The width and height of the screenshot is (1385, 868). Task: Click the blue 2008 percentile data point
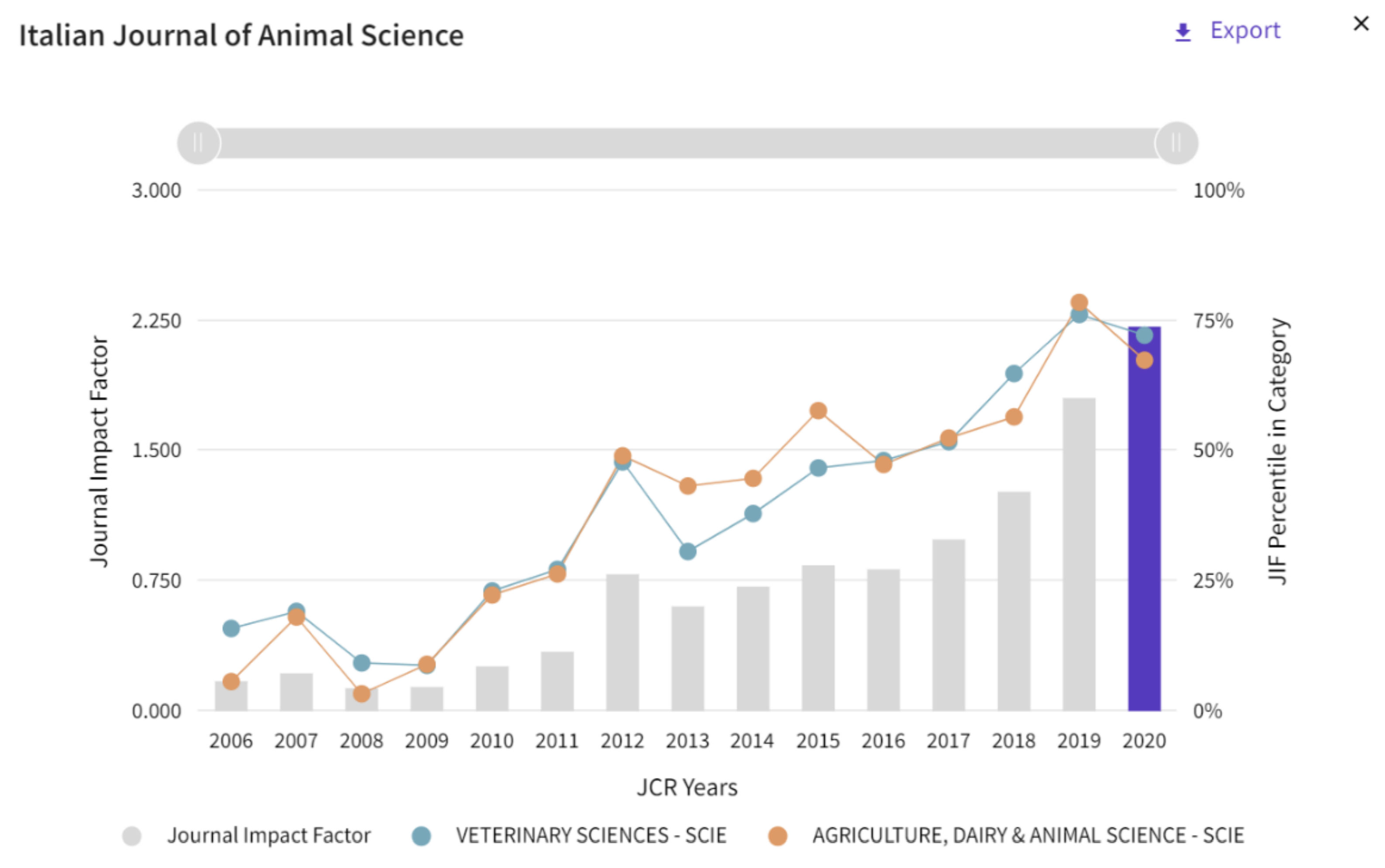[362, 663]
